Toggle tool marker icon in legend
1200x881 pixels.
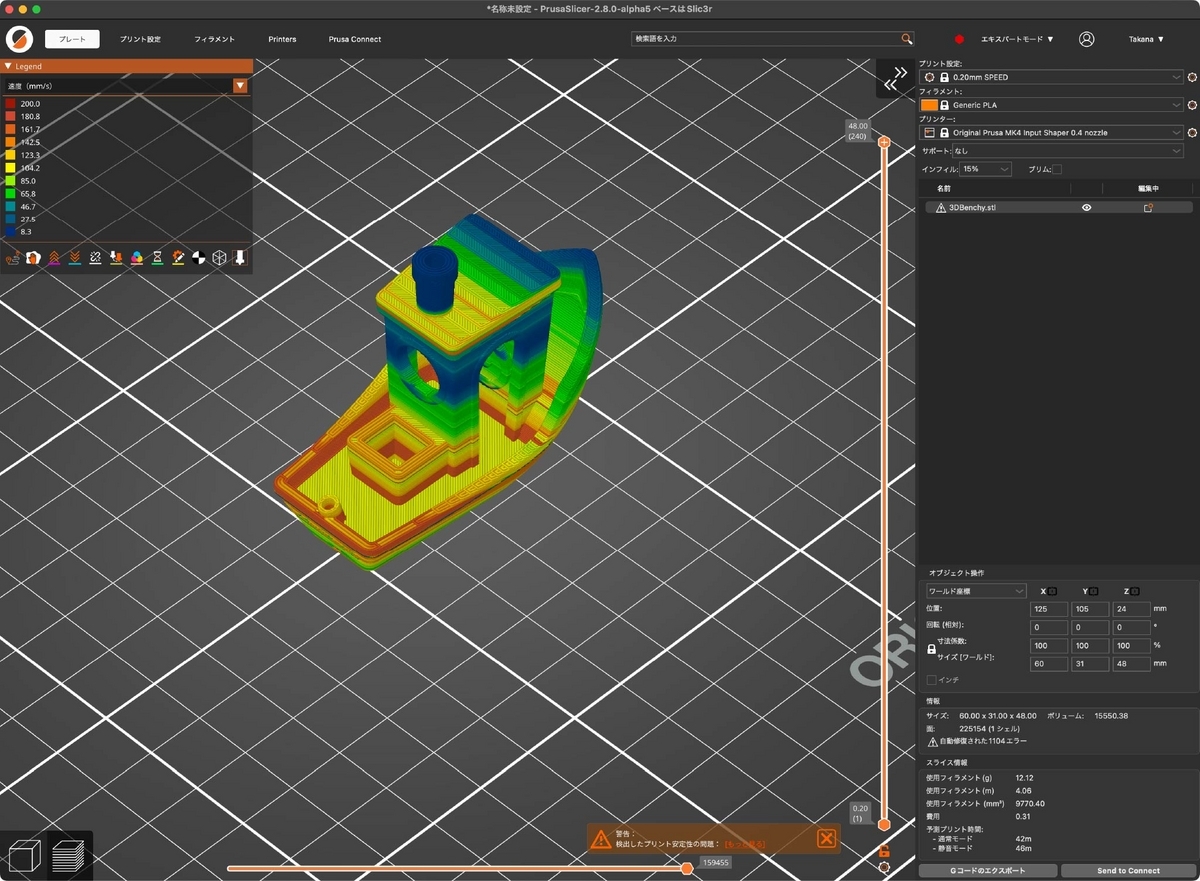click(240, 258)
